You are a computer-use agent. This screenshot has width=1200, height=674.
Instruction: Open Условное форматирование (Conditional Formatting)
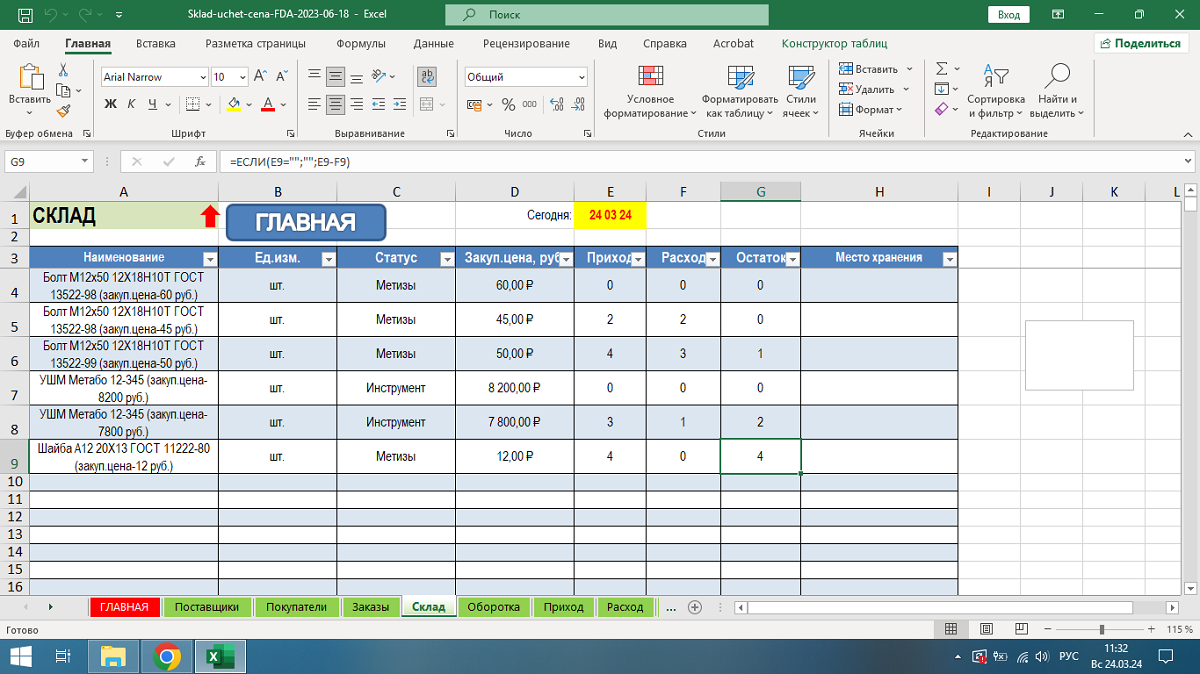651,92
